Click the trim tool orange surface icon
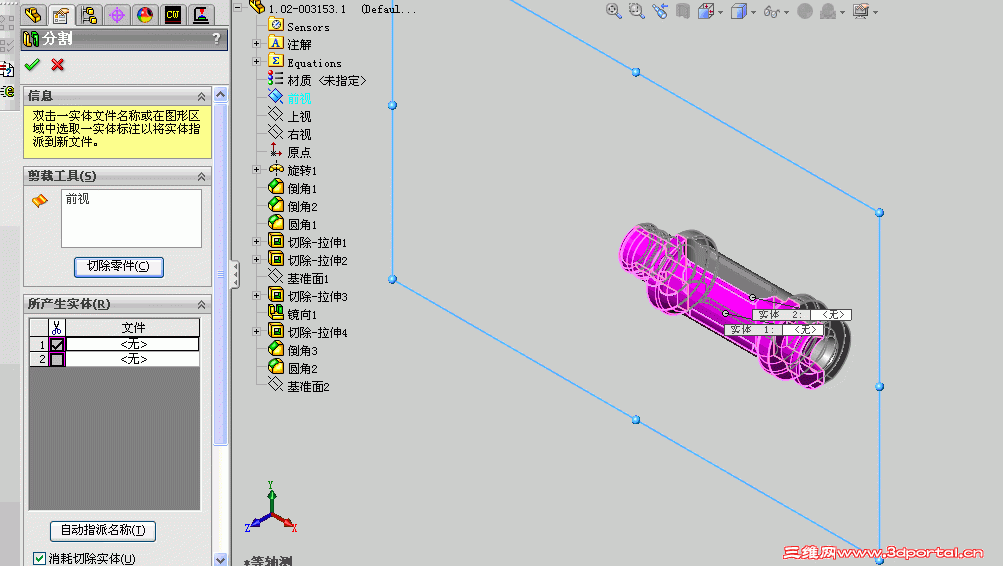This screenshot has width=1003, height=566. coord(40,201)
